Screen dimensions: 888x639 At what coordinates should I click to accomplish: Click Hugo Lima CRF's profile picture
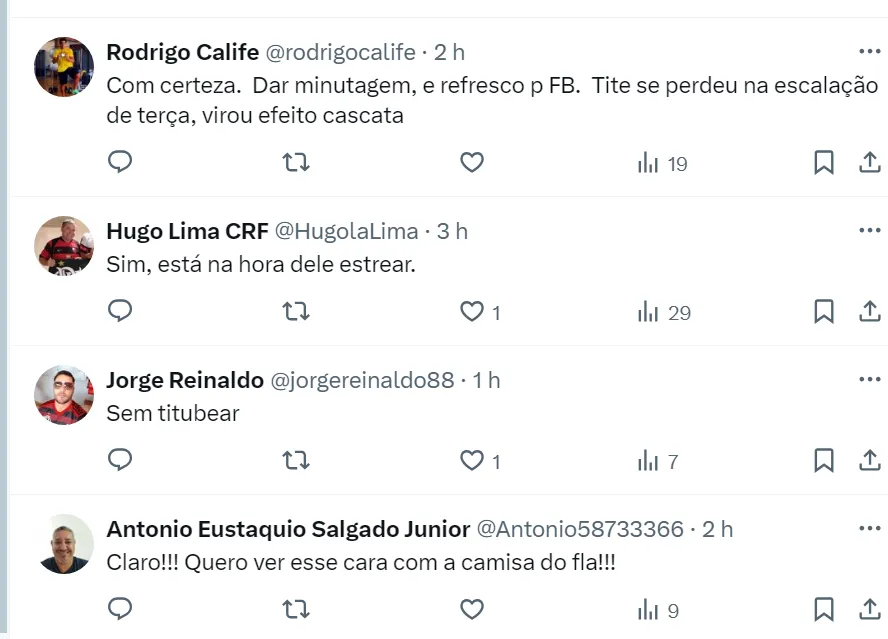coord(64,246)
